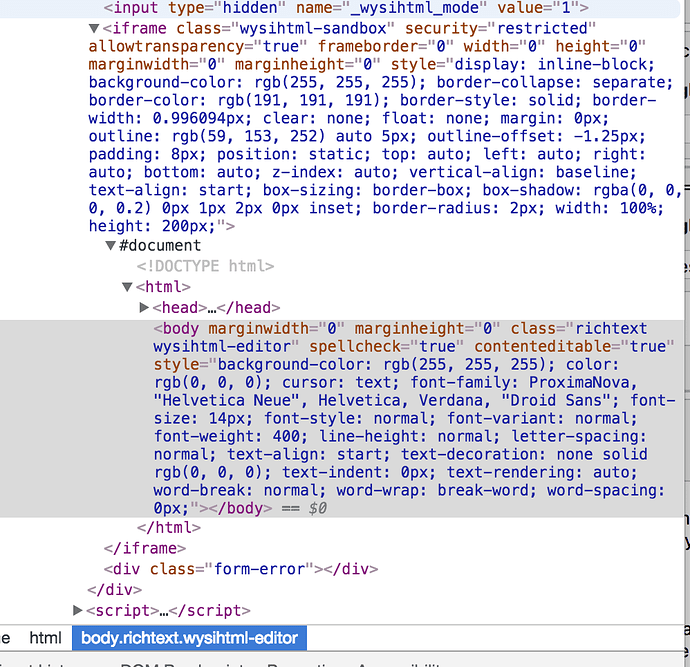Click the security="restricted" attribute

click(500, 29)
